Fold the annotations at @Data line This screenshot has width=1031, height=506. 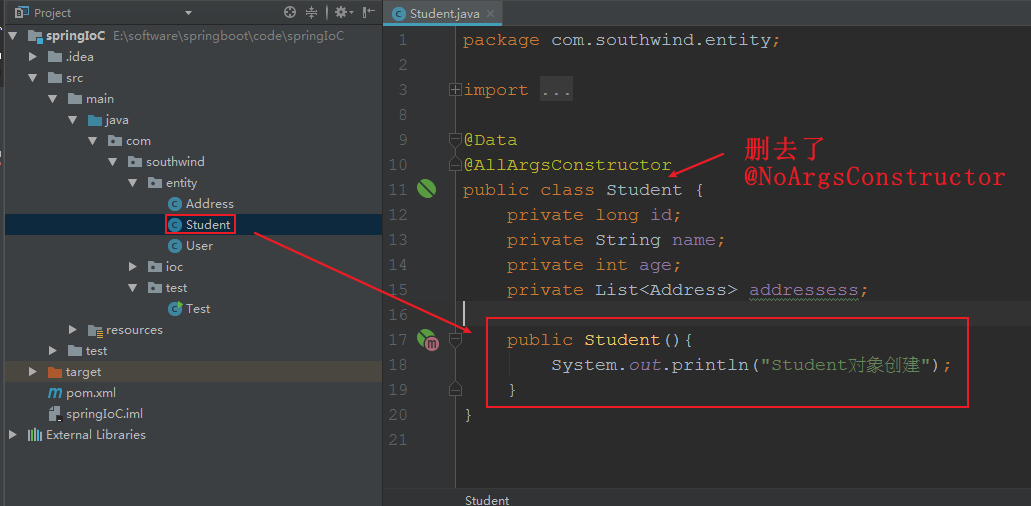pyautogui.click(x=455, y=139)
